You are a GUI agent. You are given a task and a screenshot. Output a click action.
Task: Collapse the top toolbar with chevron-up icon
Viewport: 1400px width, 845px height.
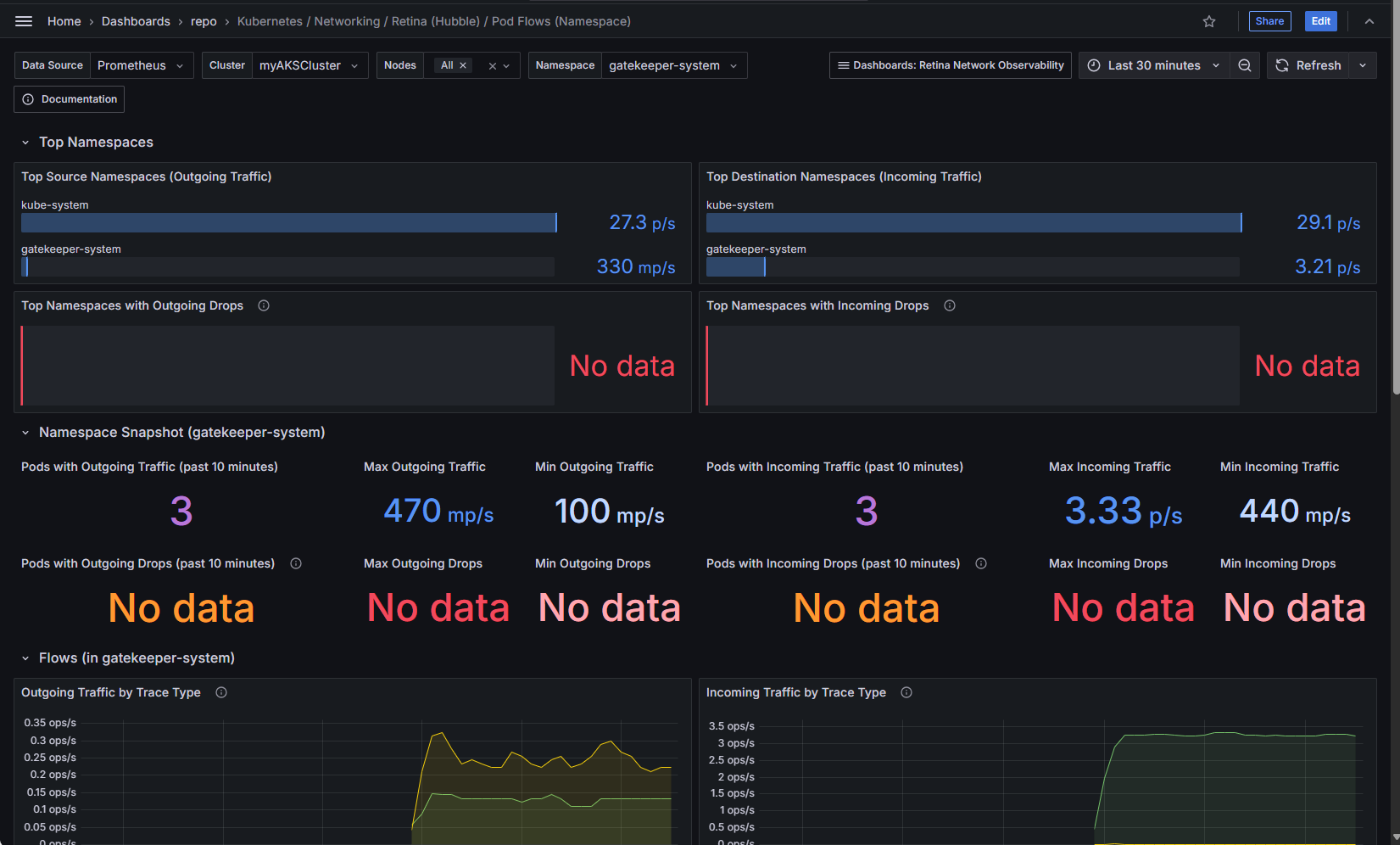coord(1369,21)
